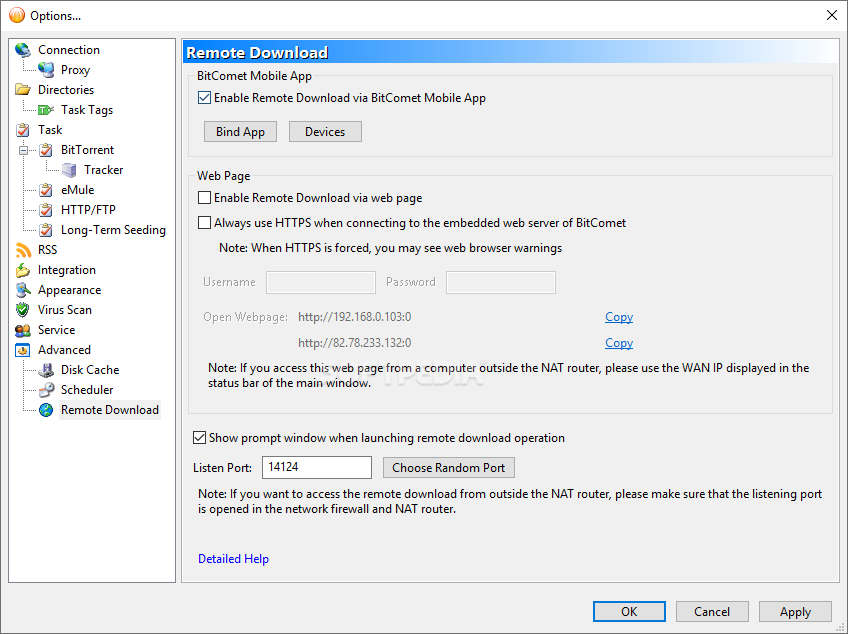Screen dimensions: 848x634
Task: Click the RSS feed icon
Action: coord(23,250)
